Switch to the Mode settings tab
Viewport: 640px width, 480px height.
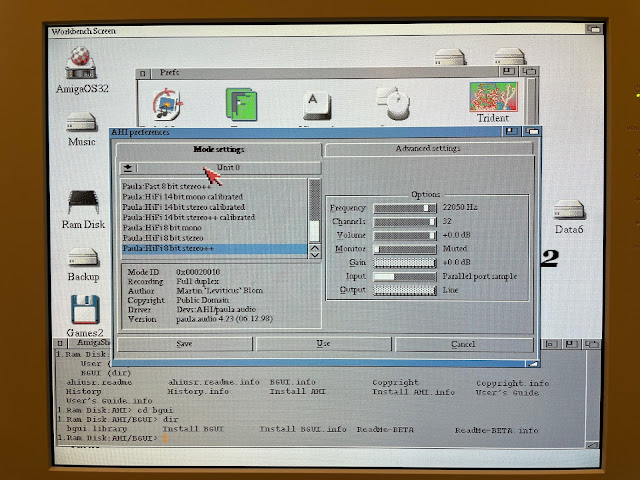(219, 149)
